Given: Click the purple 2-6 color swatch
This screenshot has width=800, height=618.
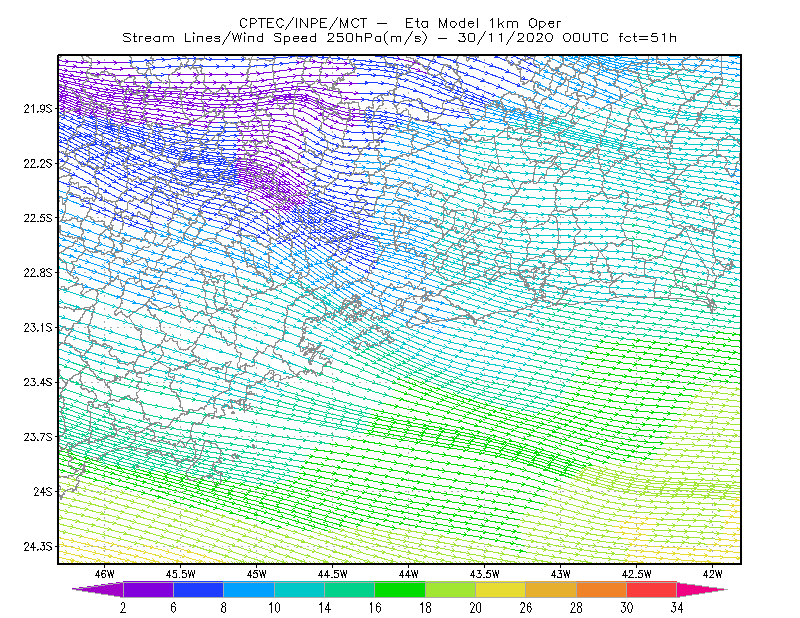Looking at the screenshot, I should click(x=148, y=589).
